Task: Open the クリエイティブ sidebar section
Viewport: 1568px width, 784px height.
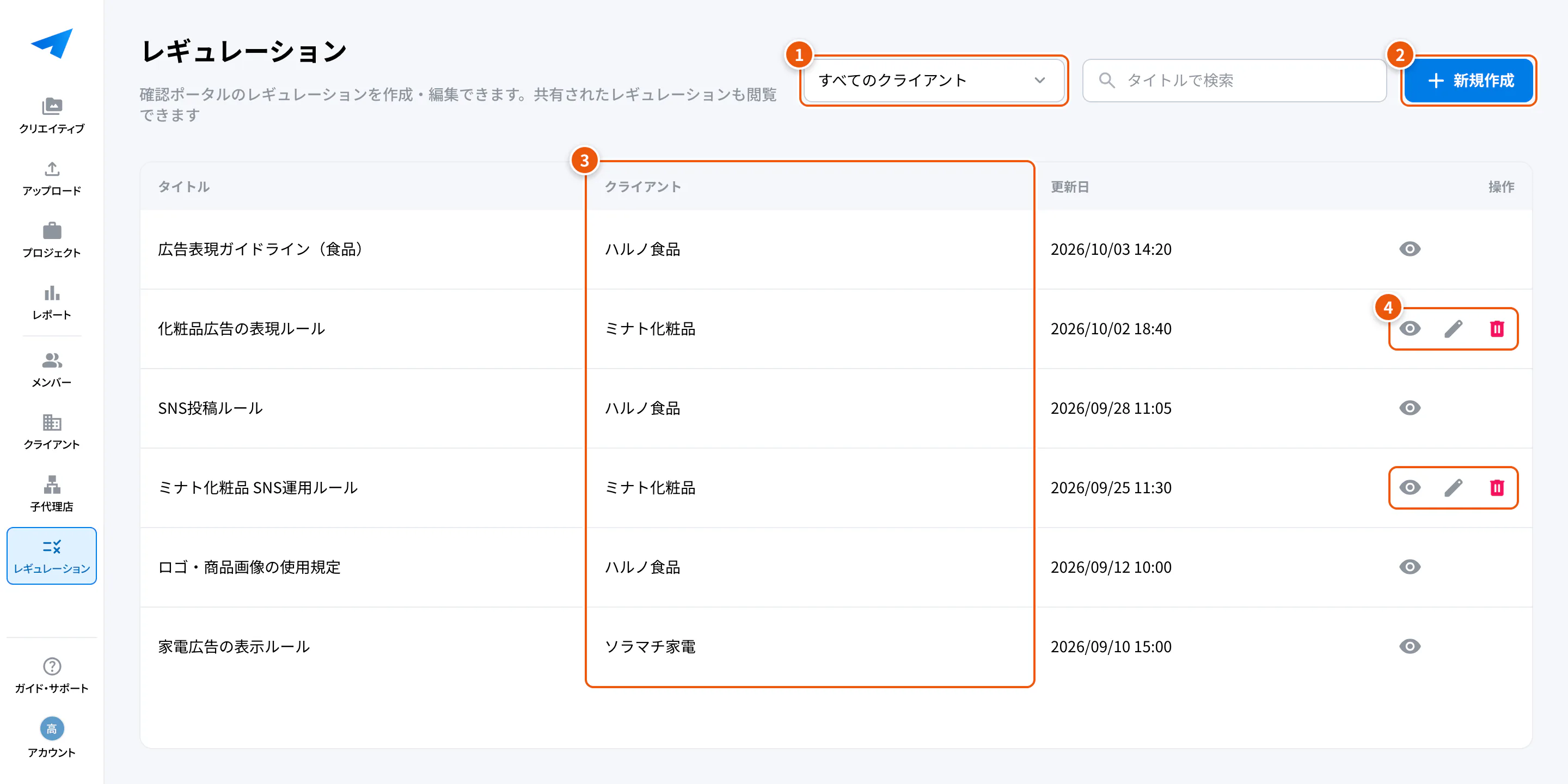Action: [52, 115]
